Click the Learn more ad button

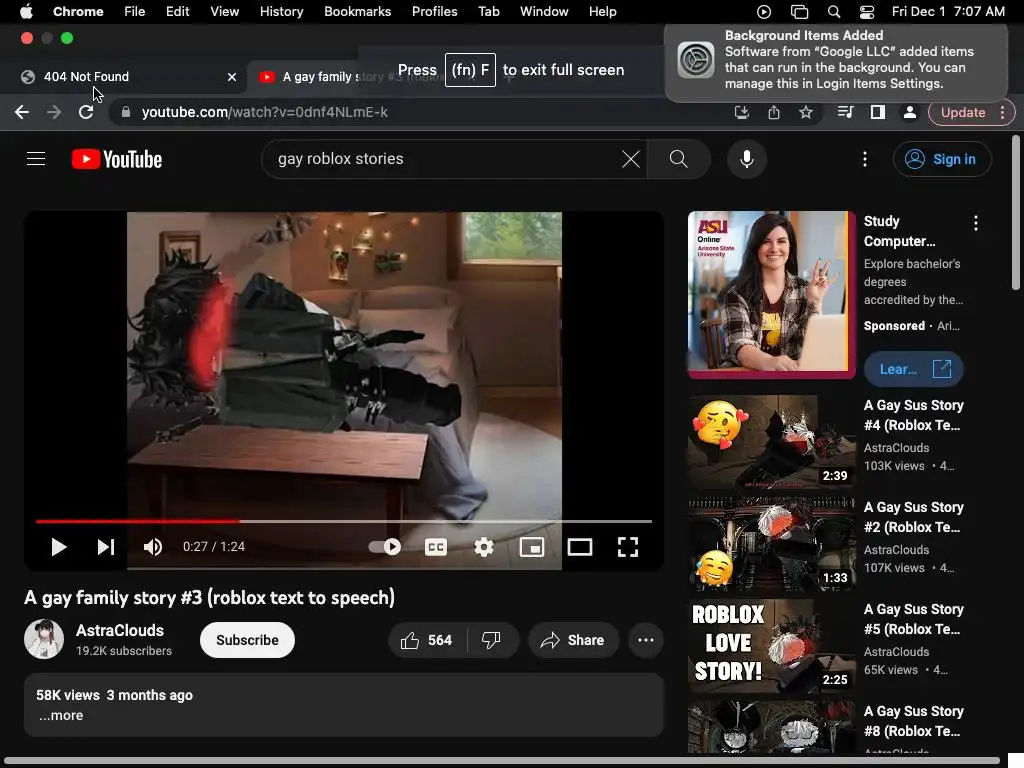[x=914, y=369]
